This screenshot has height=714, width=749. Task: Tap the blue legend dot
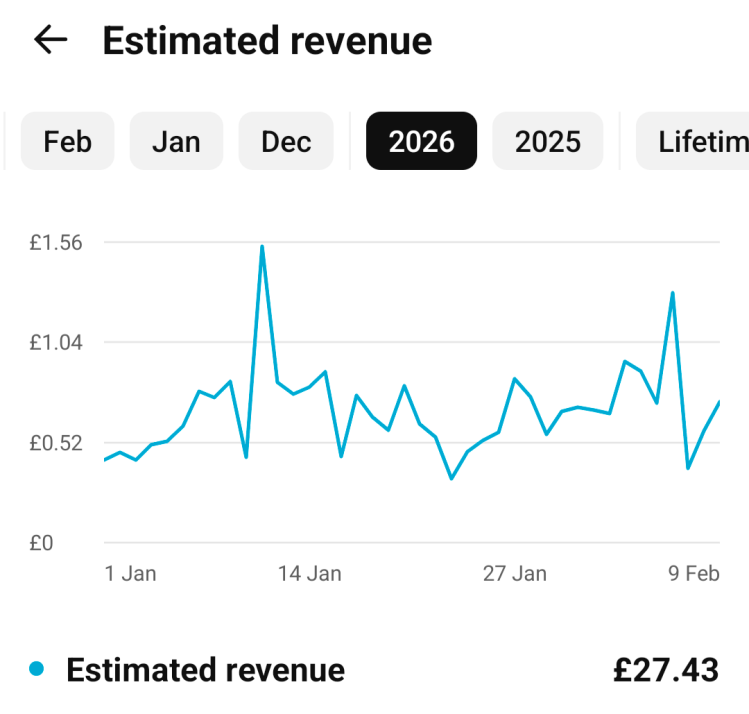pos(37,669)
